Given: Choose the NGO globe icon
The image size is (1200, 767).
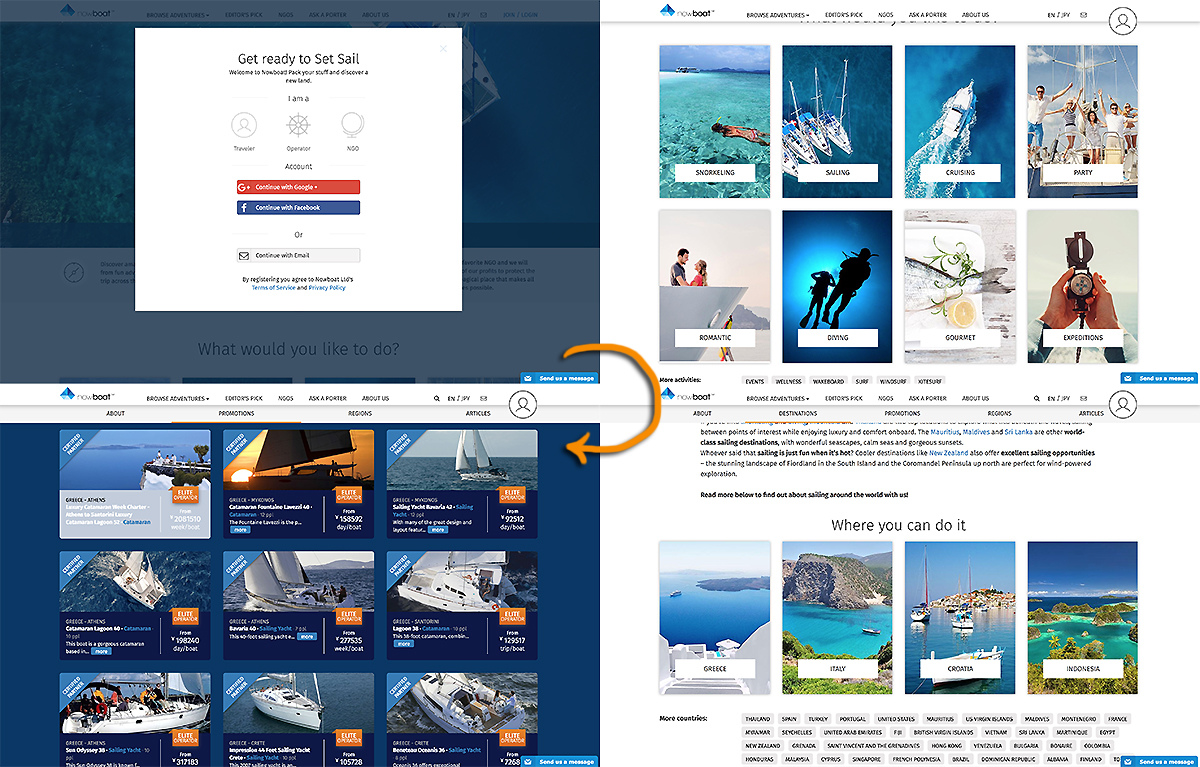Looking at the screenshot, I should tap(352, 126).
